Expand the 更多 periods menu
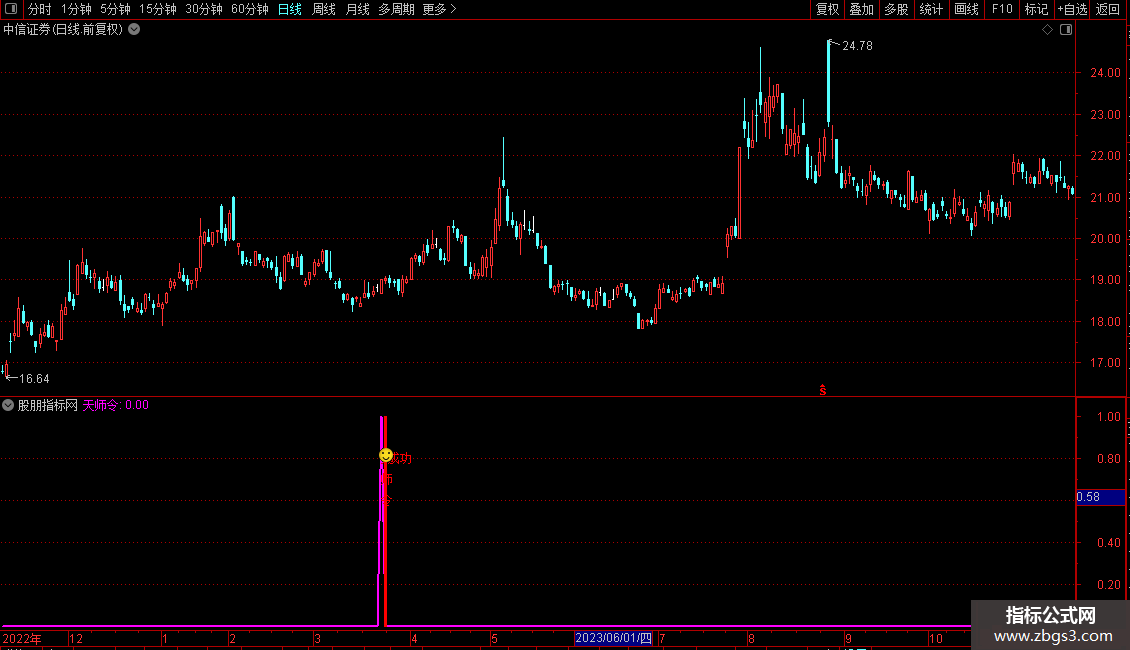Viewport: 1130px width, 650px height. [x=440, y=9]
